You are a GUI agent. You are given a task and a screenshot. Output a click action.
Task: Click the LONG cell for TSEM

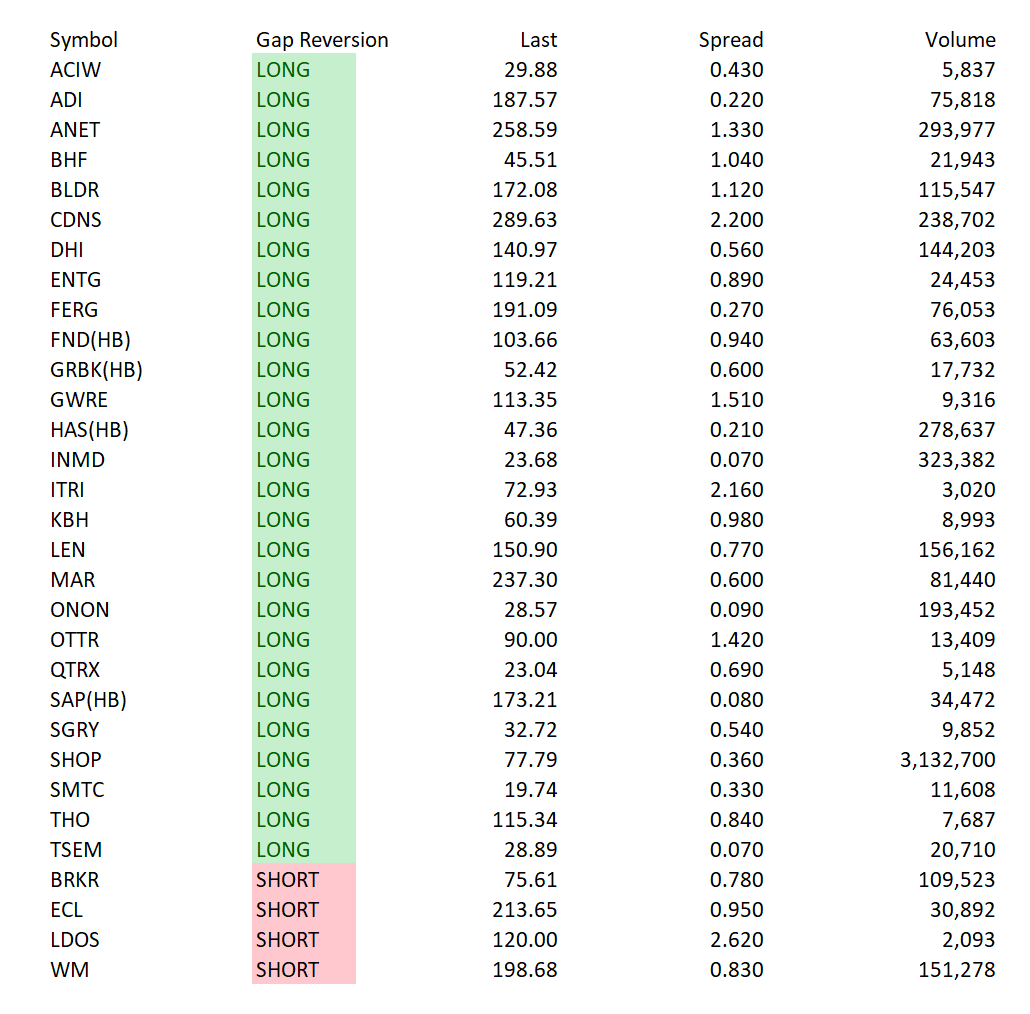click(x=303, y=850)
